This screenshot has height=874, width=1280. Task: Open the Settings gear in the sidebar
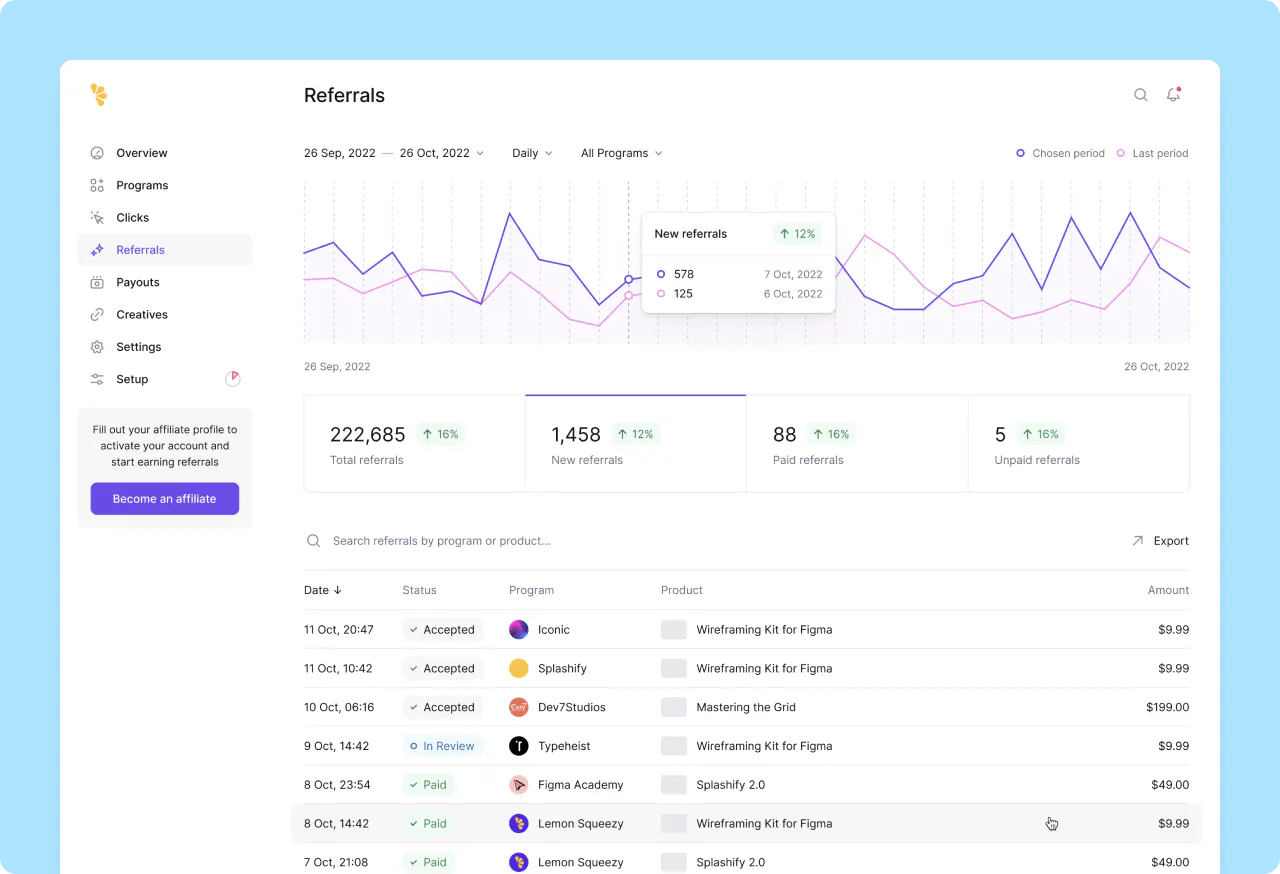[x=96, y=346]
